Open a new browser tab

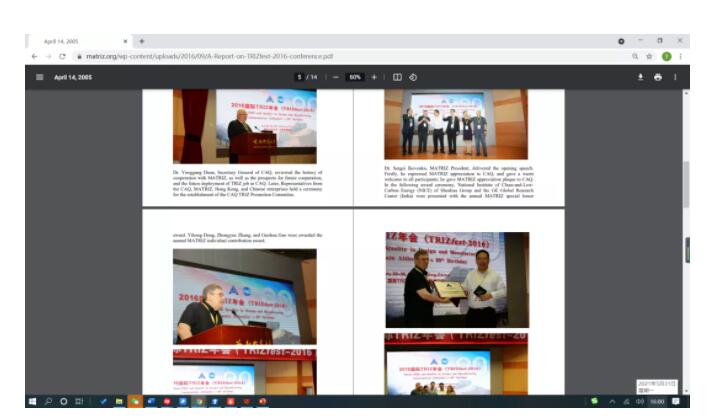point(142,41)
